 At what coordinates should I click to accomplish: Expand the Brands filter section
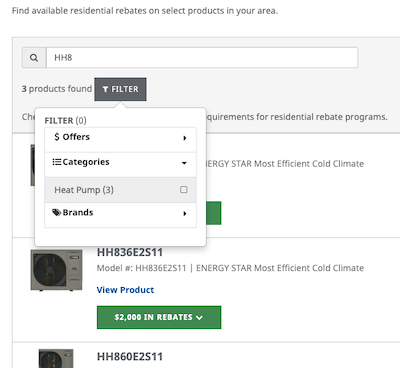pos(120,215)
